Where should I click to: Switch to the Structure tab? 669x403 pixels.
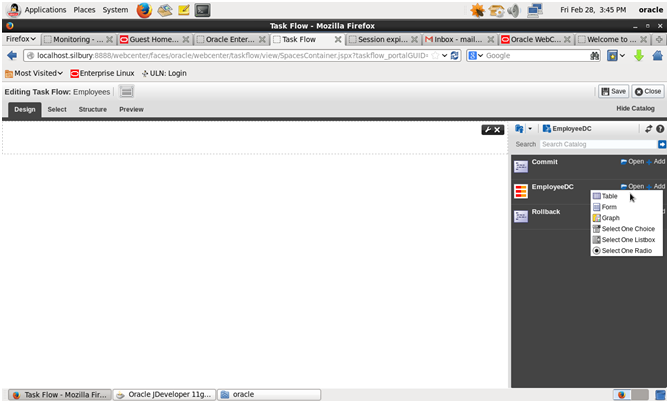[x=93, y=110]
